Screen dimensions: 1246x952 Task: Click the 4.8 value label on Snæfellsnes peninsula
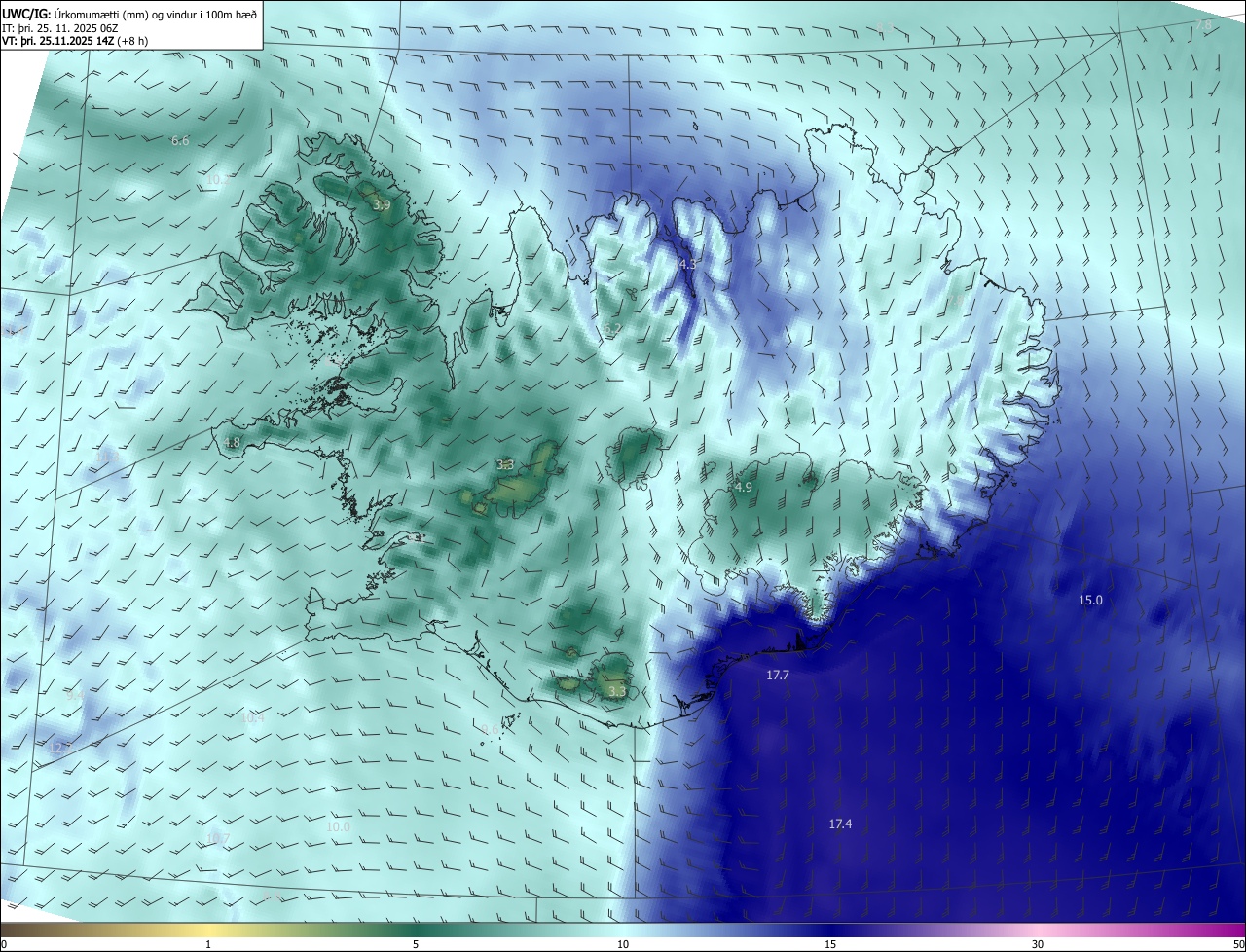(232, 442)
